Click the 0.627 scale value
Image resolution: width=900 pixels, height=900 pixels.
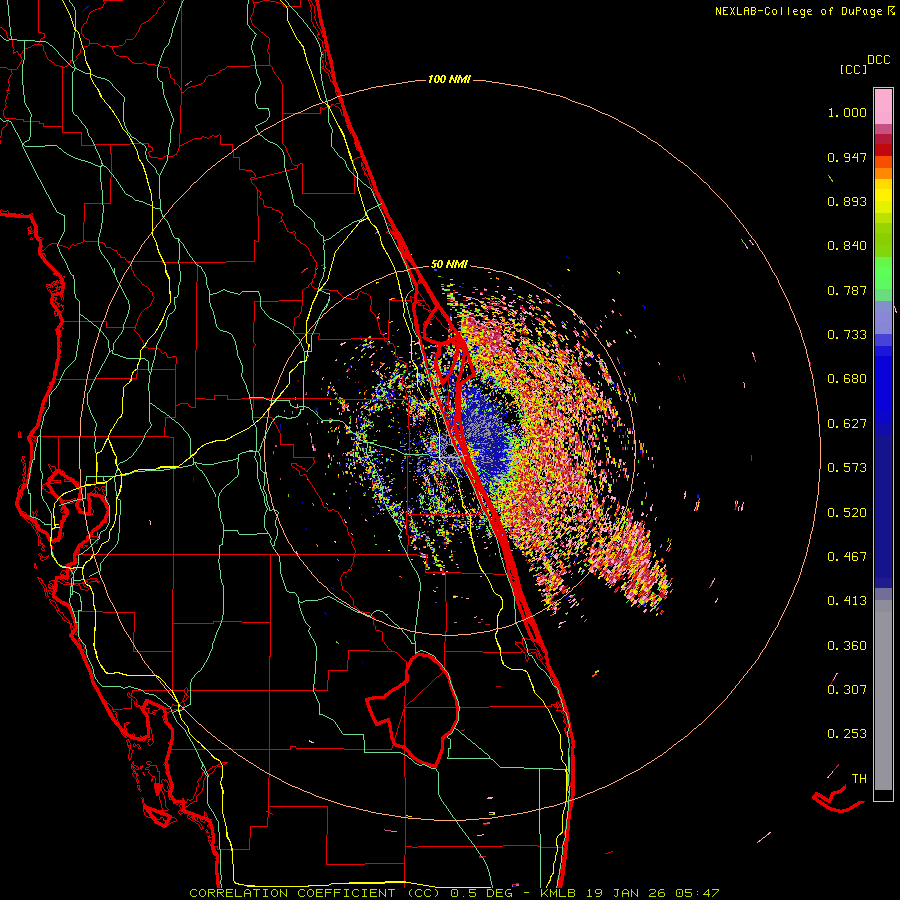[x=847, y=424]
